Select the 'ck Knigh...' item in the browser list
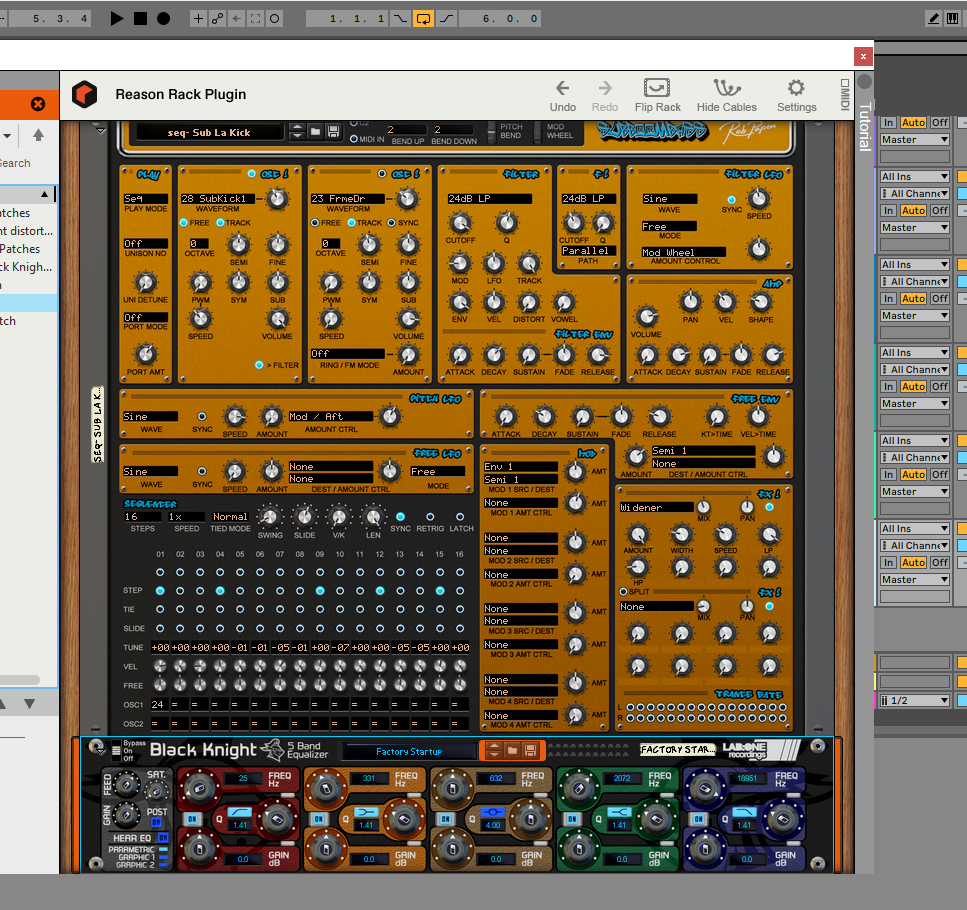 click(27, 267)
